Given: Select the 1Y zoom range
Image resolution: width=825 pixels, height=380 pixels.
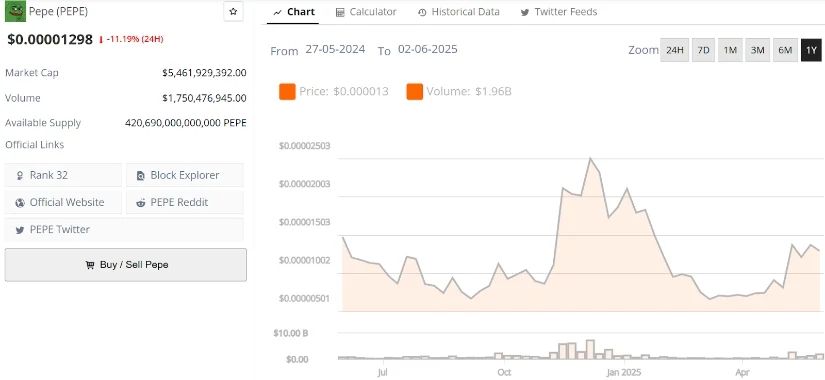Looking at the screenshot, I should point(811,50).
